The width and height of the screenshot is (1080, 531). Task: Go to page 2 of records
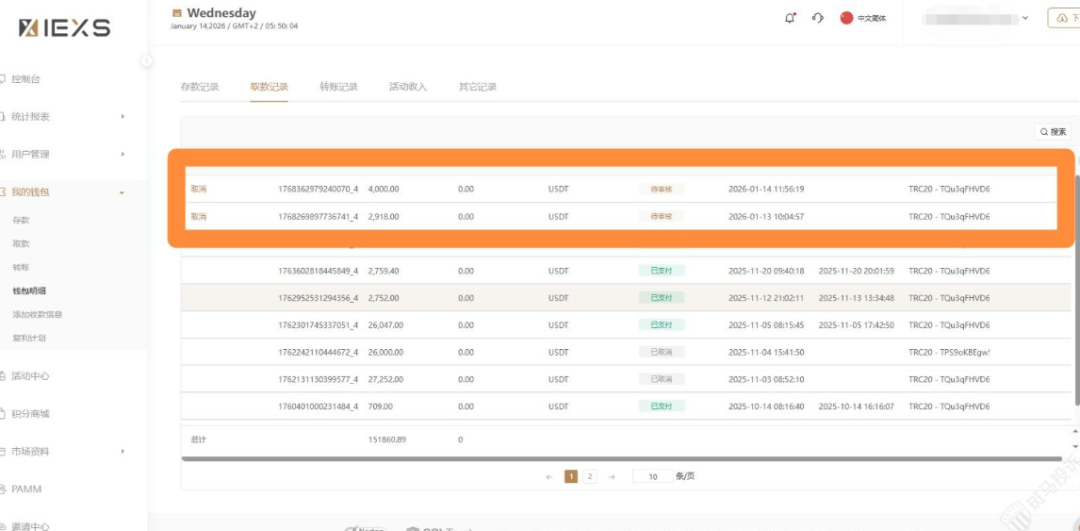pos(590,477)
